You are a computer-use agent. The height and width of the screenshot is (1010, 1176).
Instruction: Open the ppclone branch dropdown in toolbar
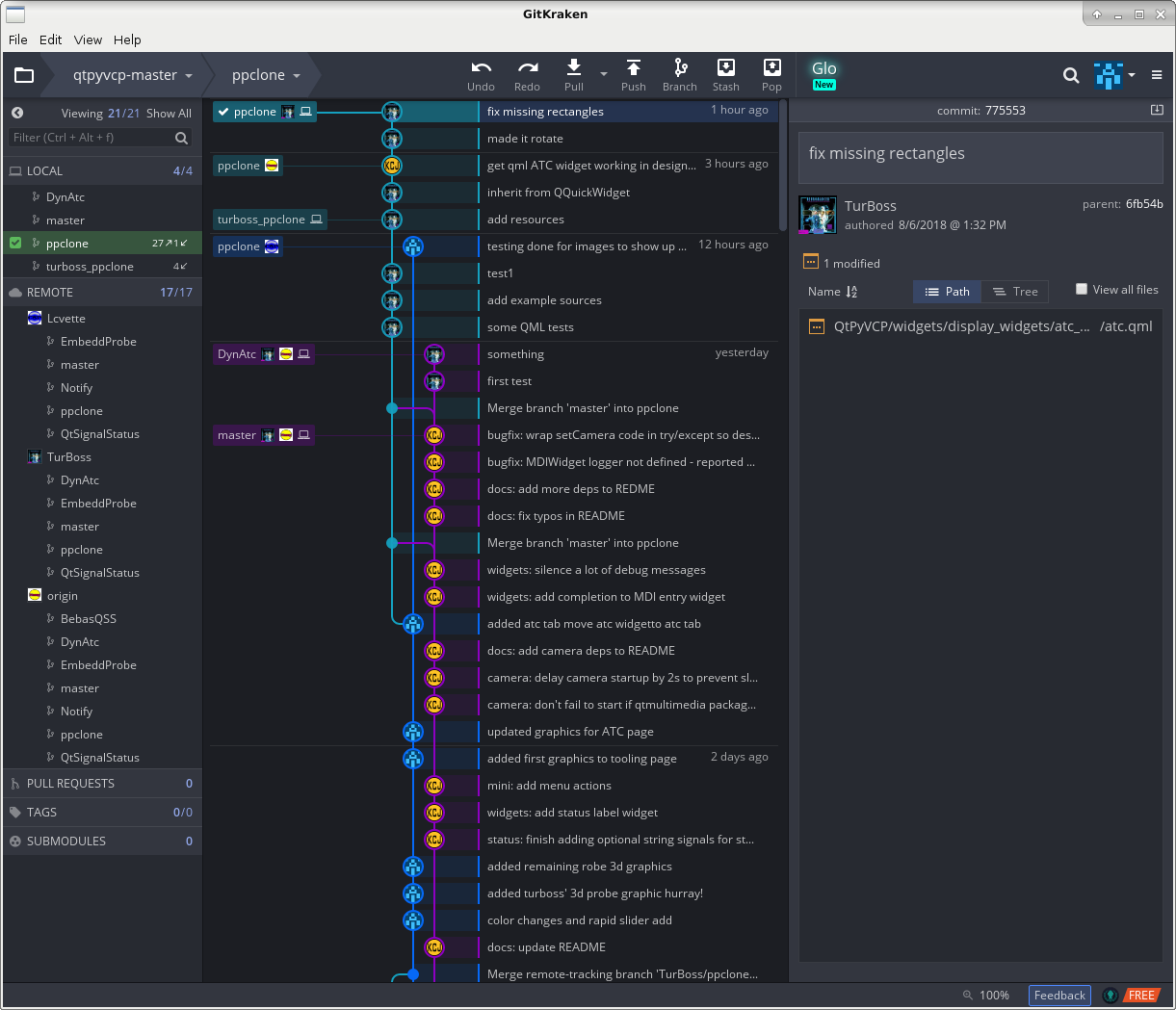coord(266,75)
